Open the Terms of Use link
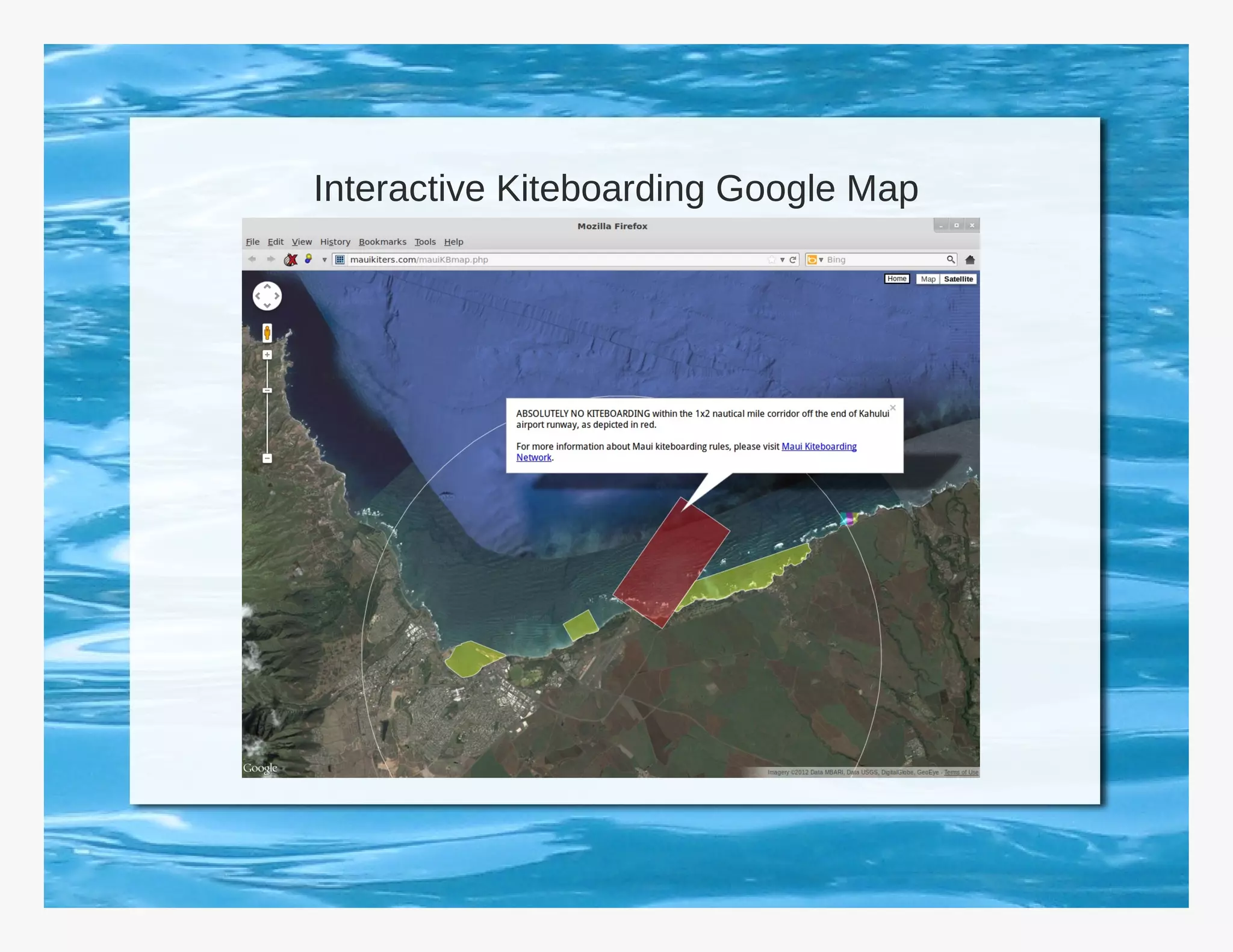The image size is (1233, 952). (961, 772)
